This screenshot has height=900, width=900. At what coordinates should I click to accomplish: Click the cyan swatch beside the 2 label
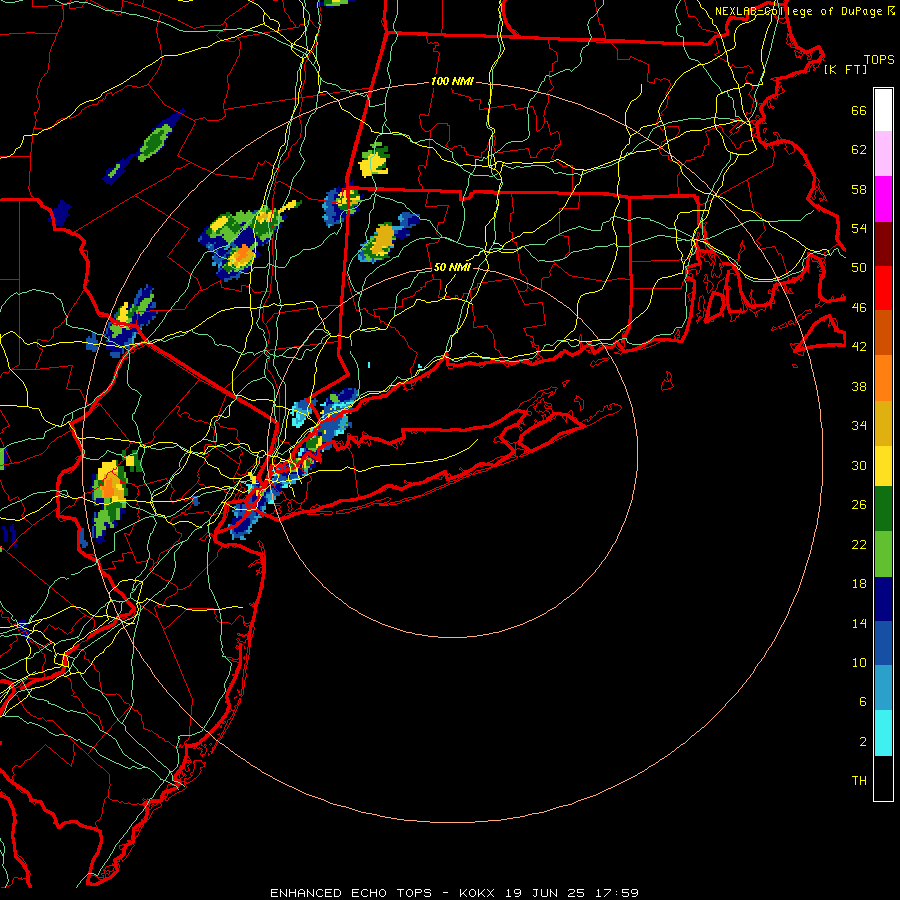pos(883,733)
